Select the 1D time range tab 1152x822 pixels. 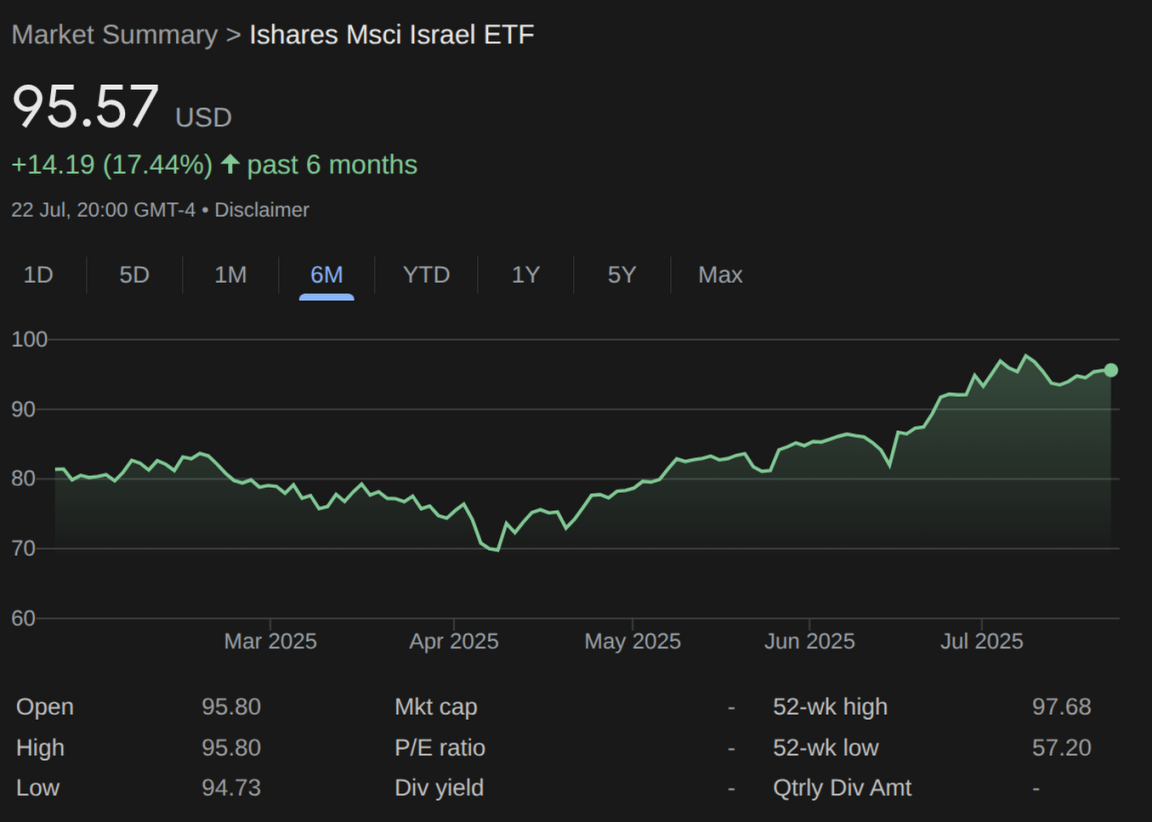[x=38, y=275]
